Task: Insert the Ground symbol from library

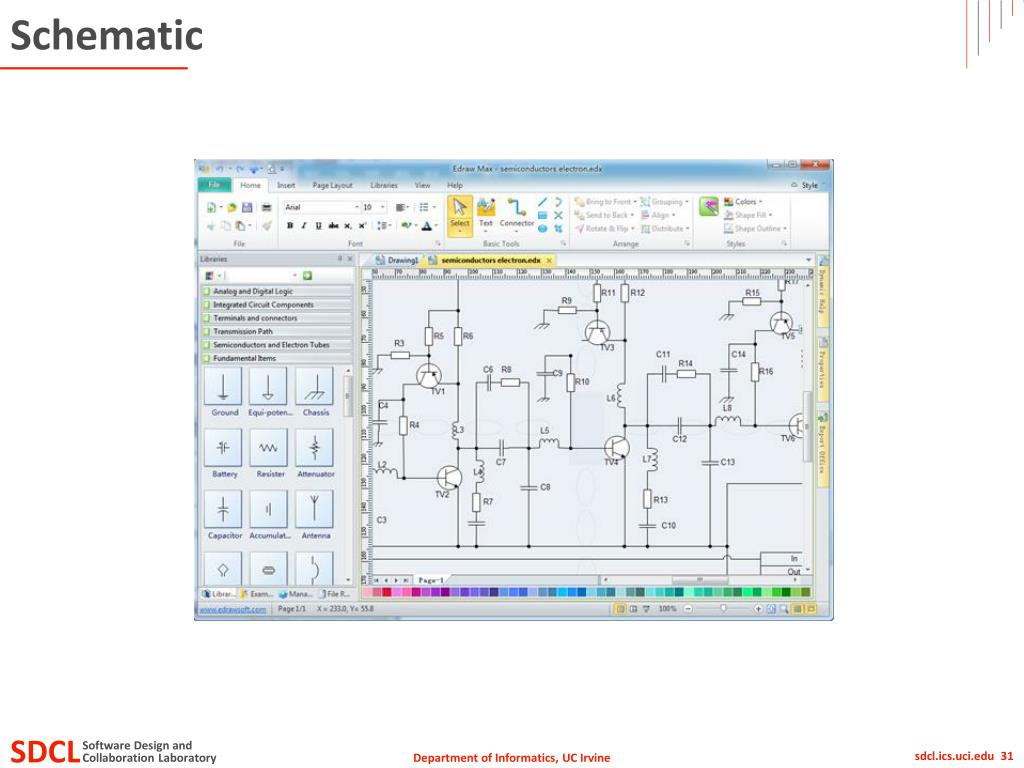Action: click(223, 391)
